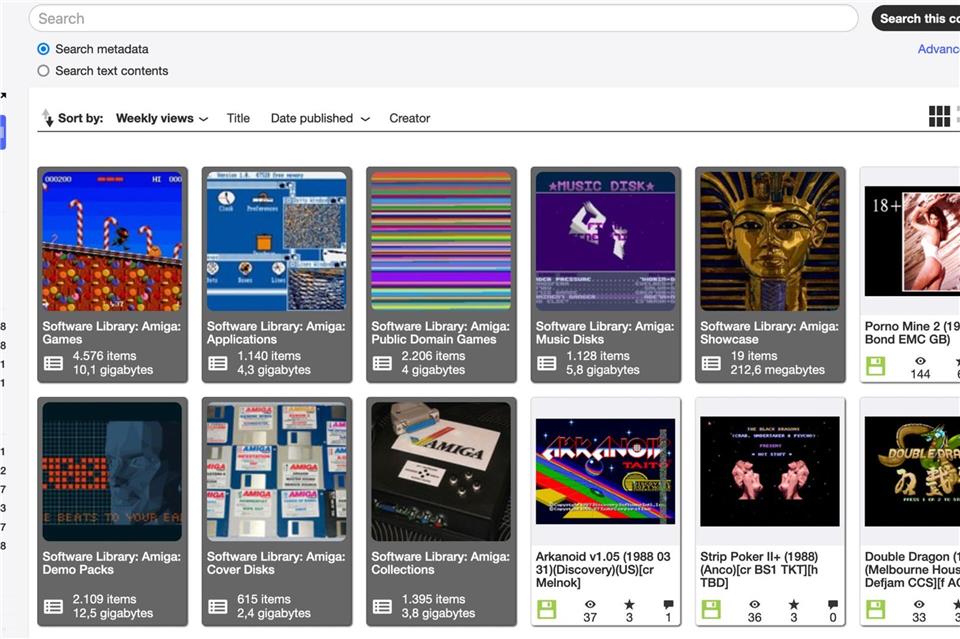Image resolution: width=960 pixels, height=639 pixels.
Task: Sort results by Creator
Action: click(409, 118)
